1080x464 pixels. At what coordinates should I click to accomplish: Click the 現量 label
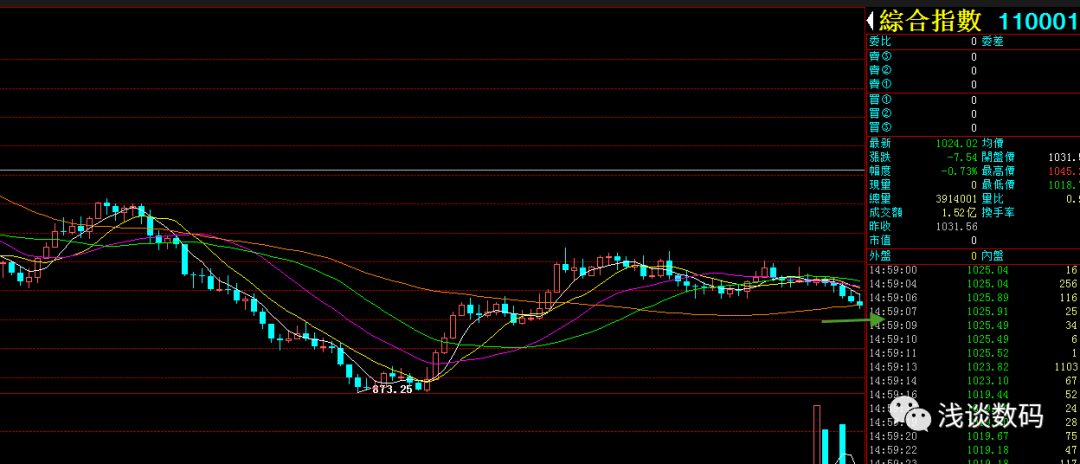tap(880, 185)
